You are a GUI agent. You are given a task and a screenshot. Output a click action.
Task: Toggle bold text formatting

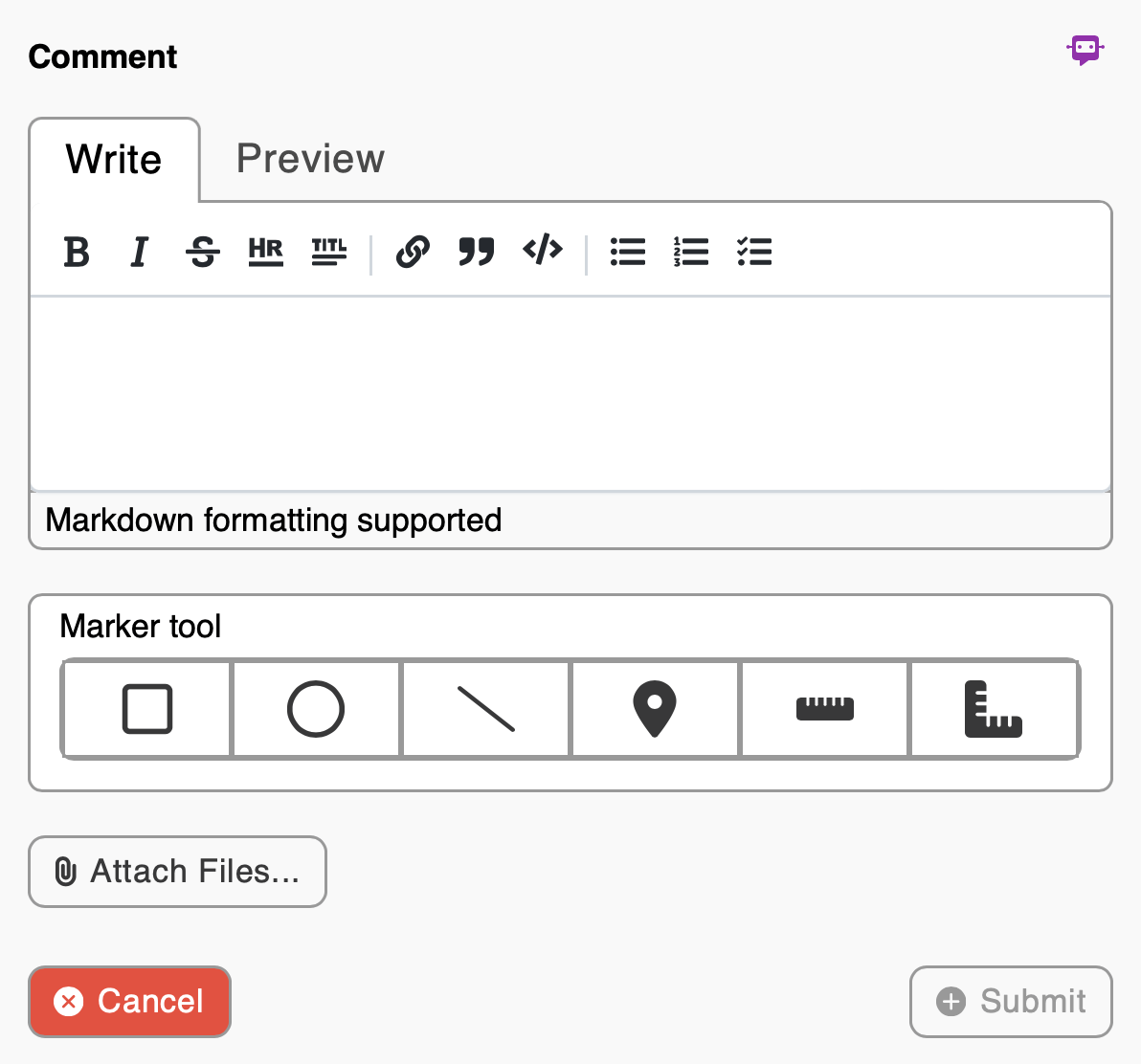(x=77, y=252)
